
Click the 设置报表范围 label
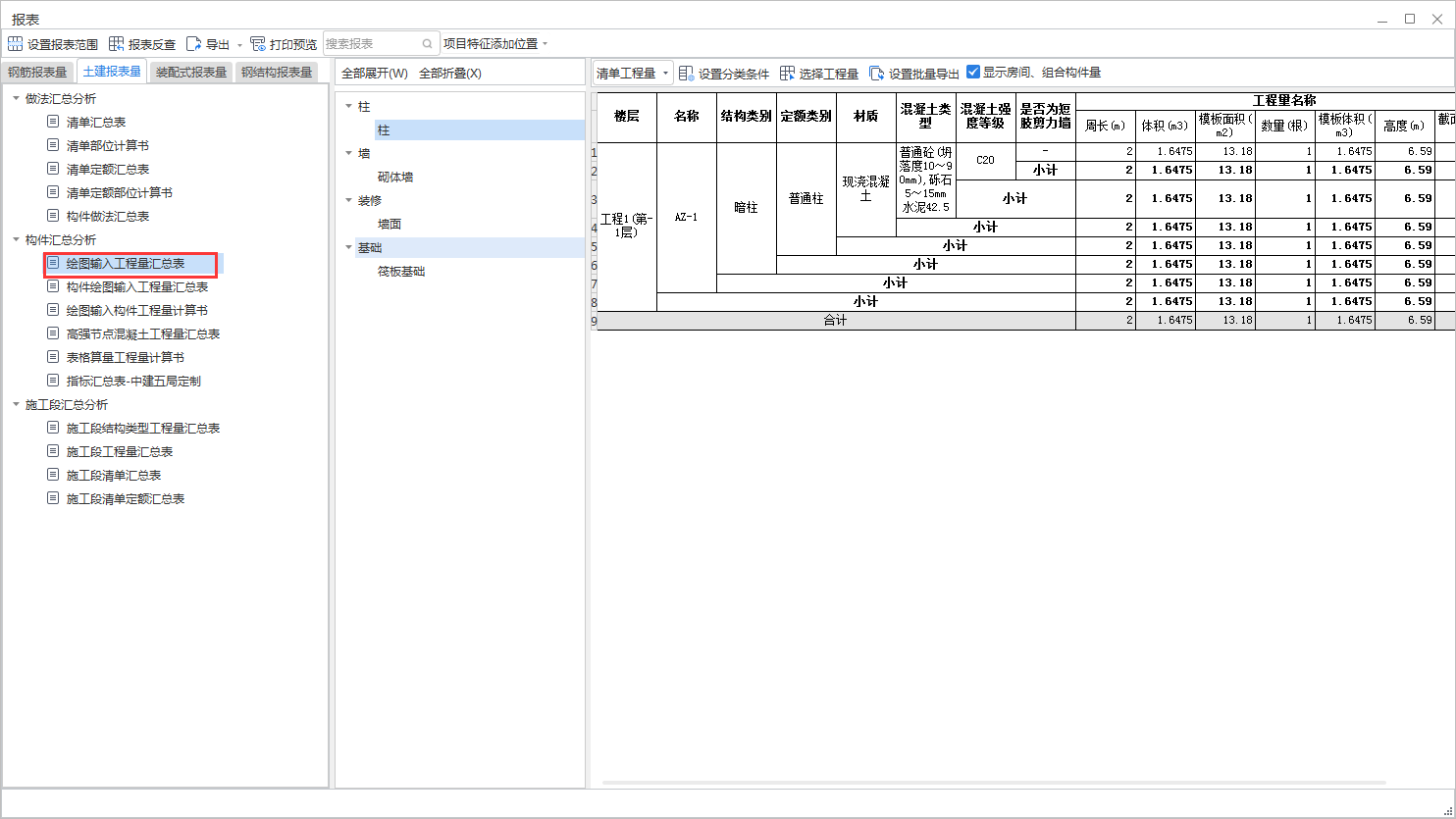[63, 44]
